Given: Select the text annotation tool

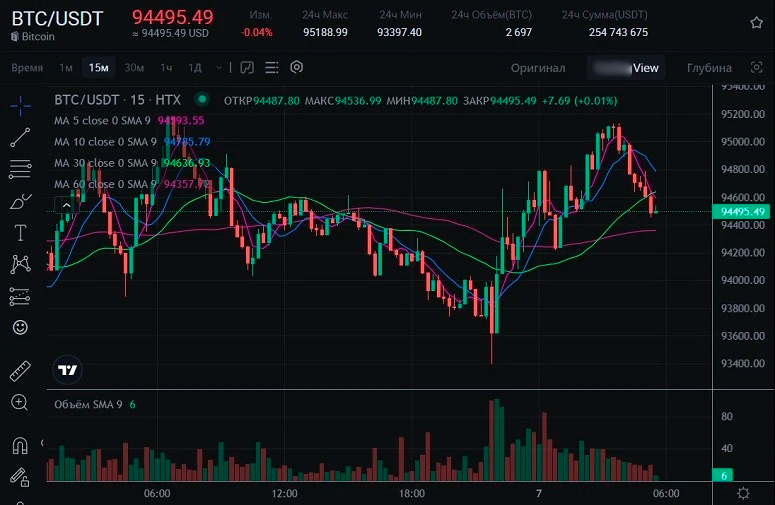Looking at the screenshot, I should point(20,233).
